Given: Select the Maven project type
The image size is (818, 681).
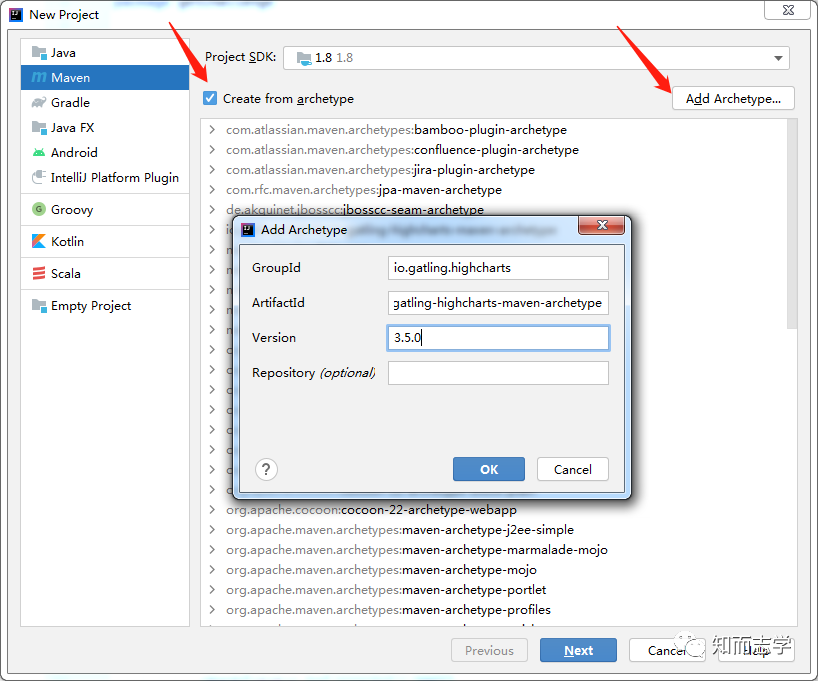Looking at the screenshot, I should coord(105,78).
